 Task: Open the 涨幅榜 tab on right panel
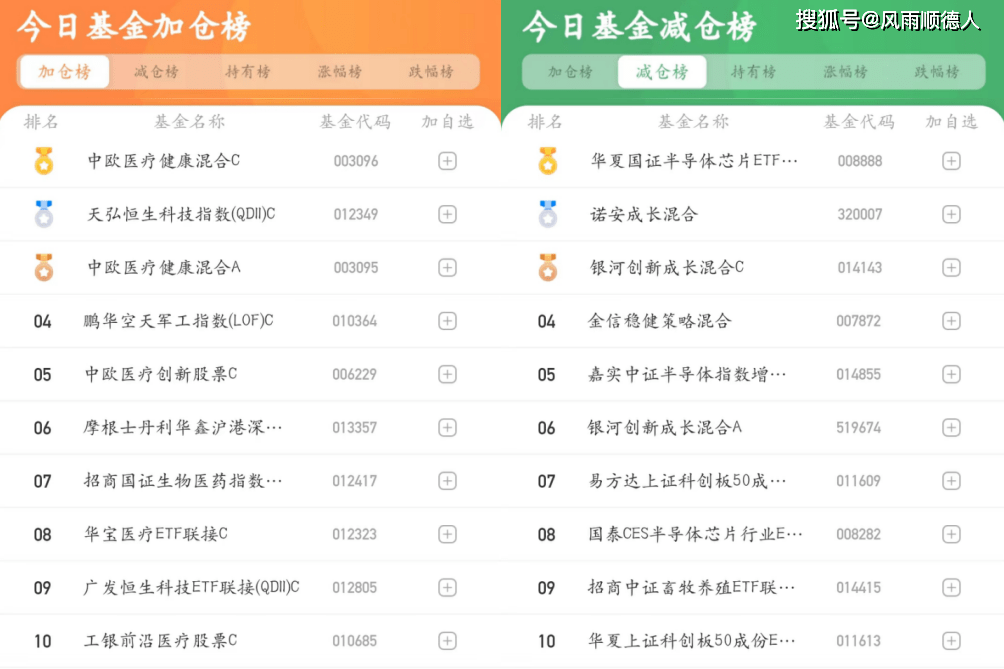[846, 72]
